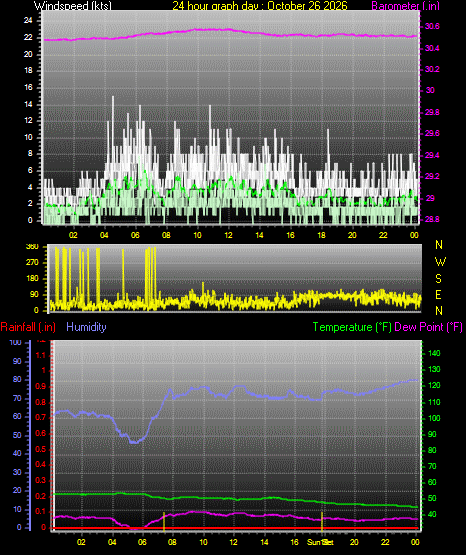Click the Sun Set label on the bottom time axis
The width and height of the screenshot is (466, 555).
(x=320, y=542)
